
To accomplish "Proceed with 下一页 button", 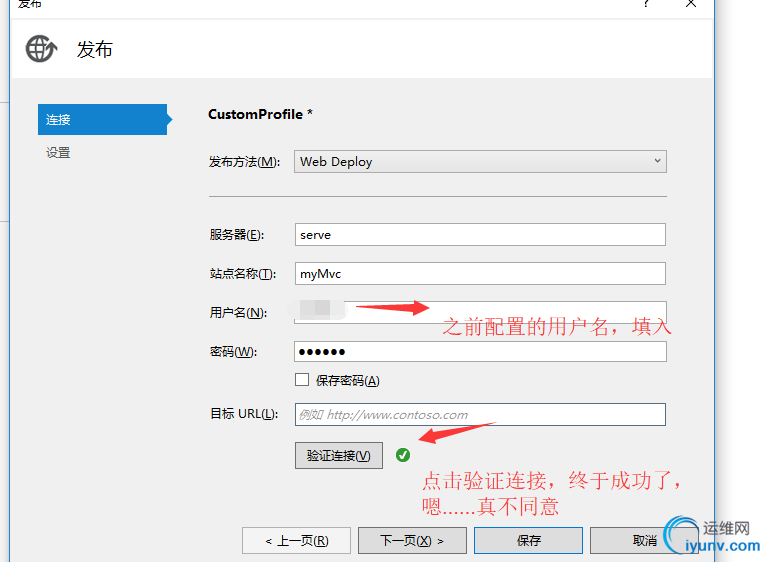I will [x=412, y=540].
